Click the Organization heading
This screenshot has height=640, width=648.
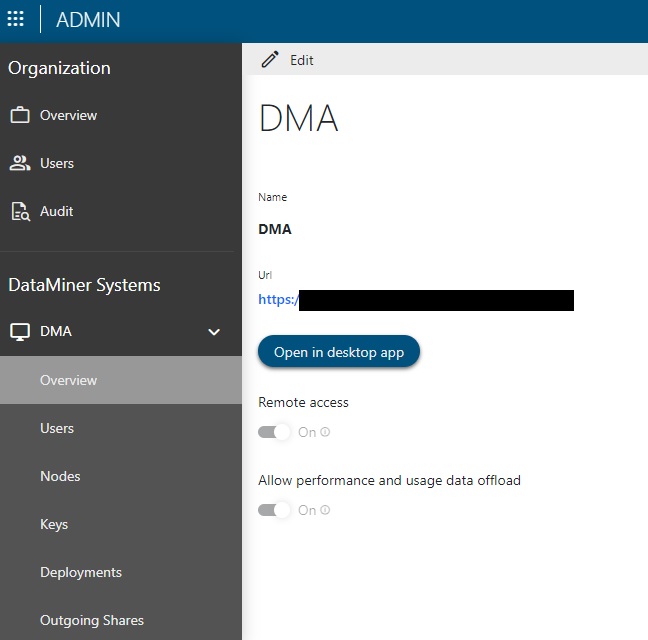(59, 68)
